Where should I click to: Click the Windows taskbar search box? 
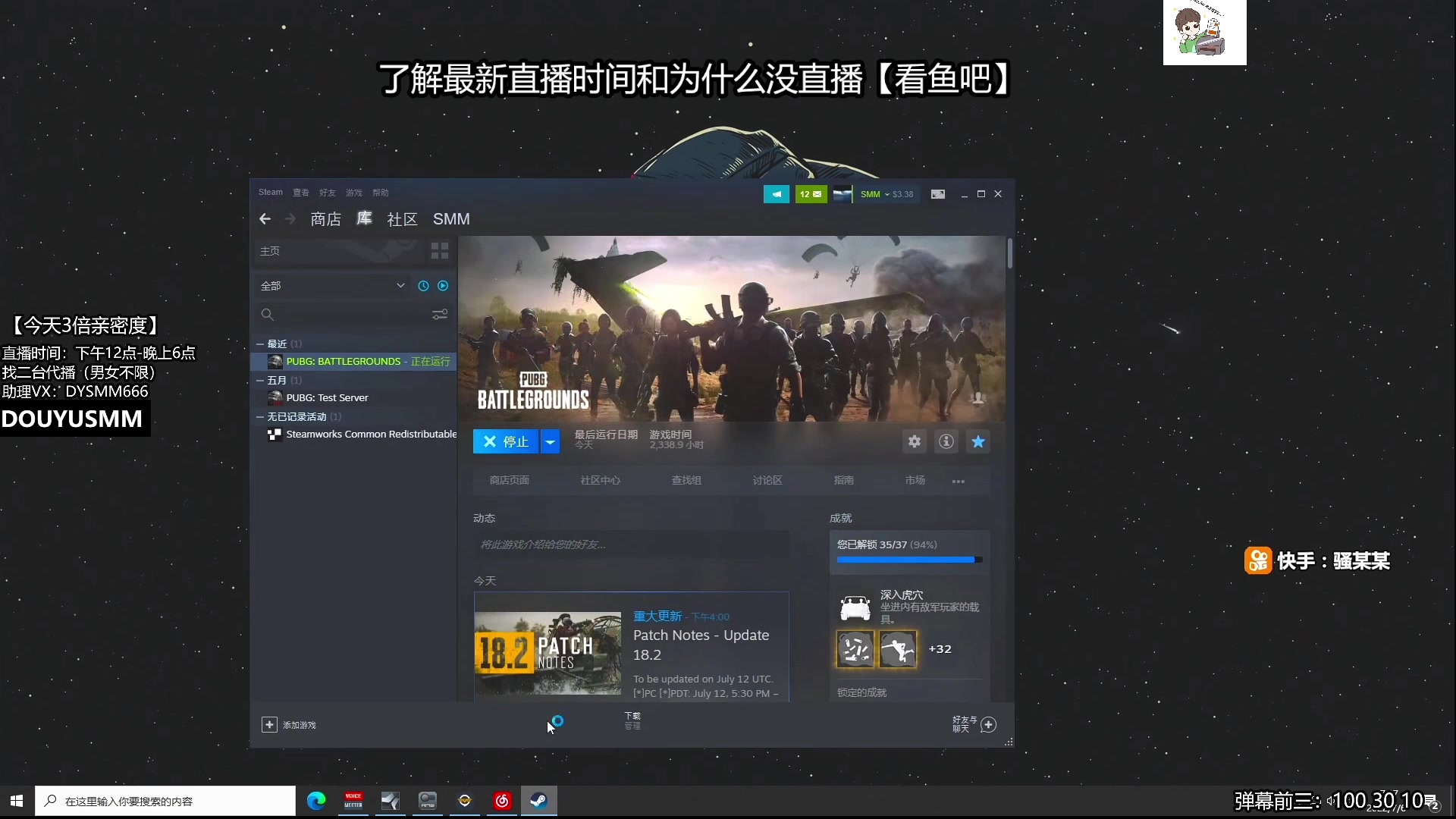pos(165,801)
